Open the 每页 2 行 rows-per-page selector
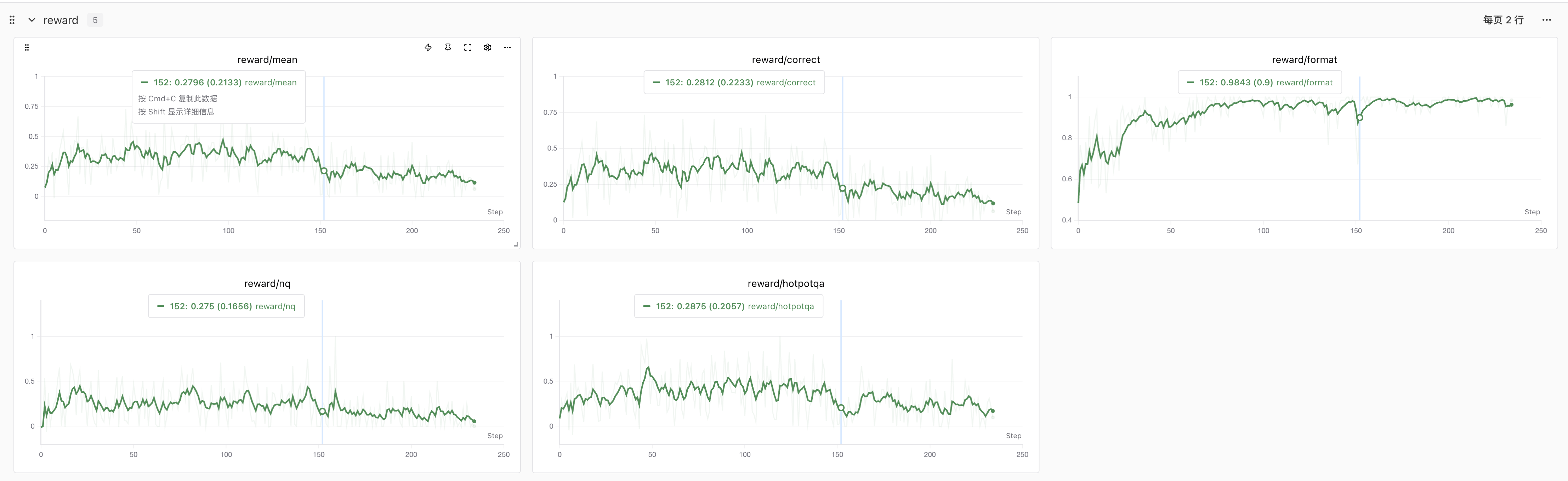 [x=1503, y=20]
